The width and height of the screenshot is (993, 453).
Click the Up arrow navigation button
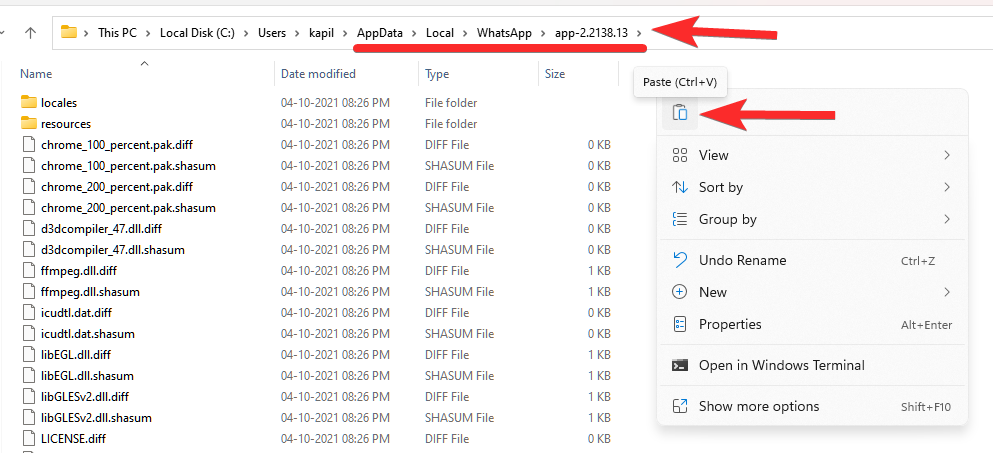point(30,33)
